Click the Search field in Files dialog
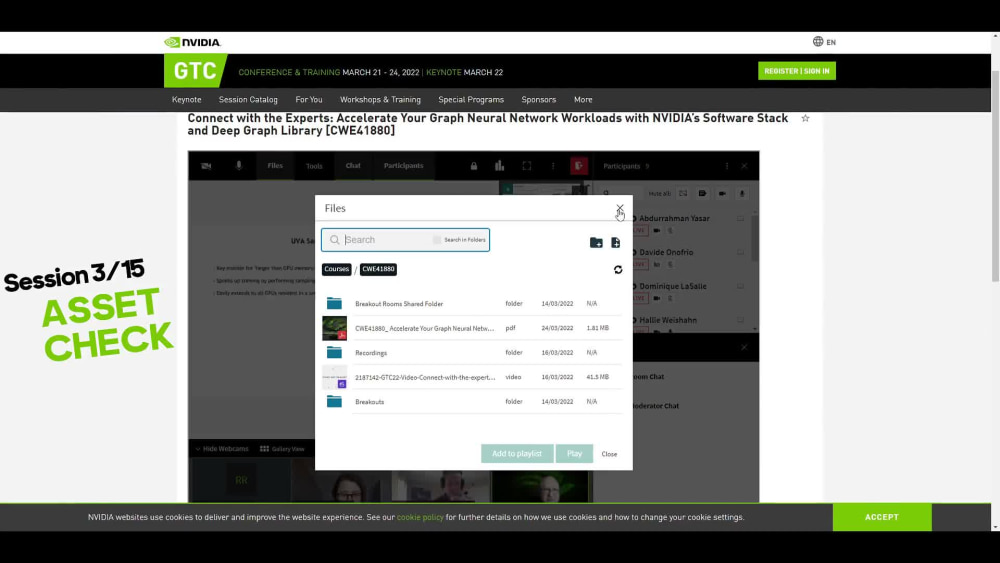Screen dimensions: 1000x563 [x=388, y=240]
